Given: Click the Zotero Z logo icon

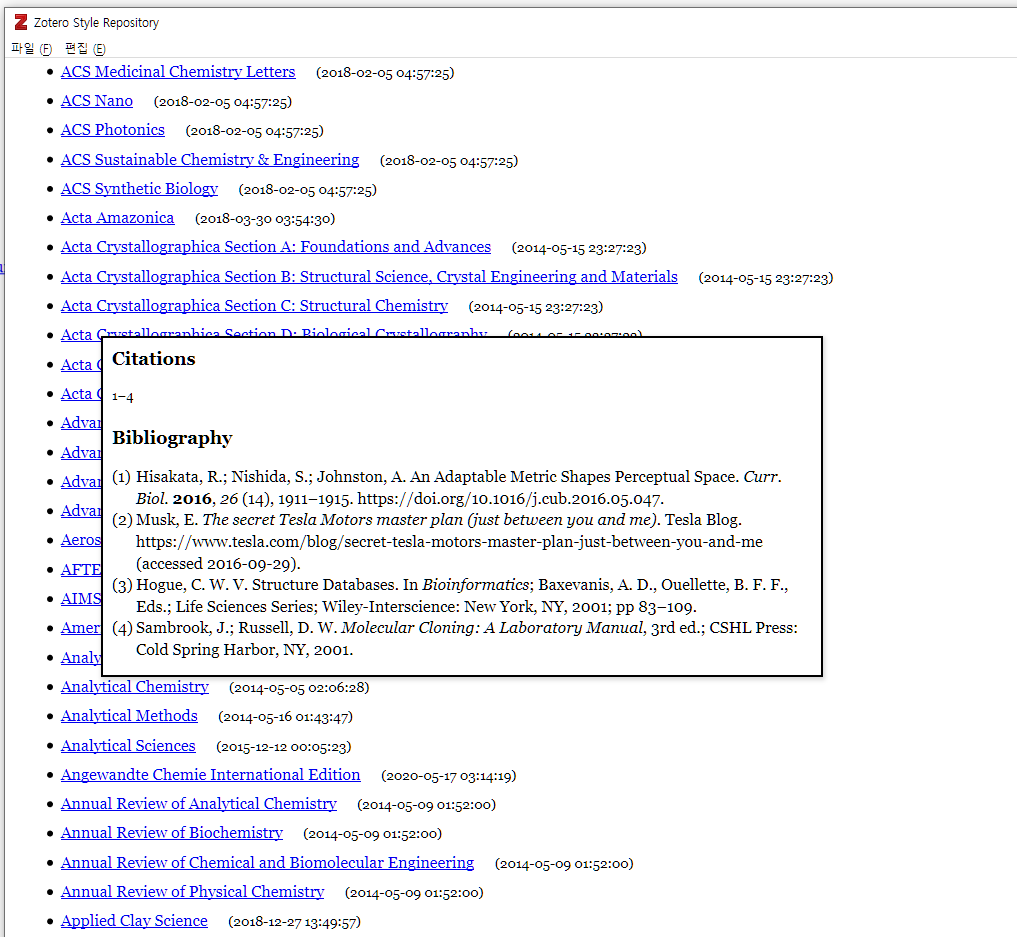Looking at the screenshot, I should (x=21, y=23).
